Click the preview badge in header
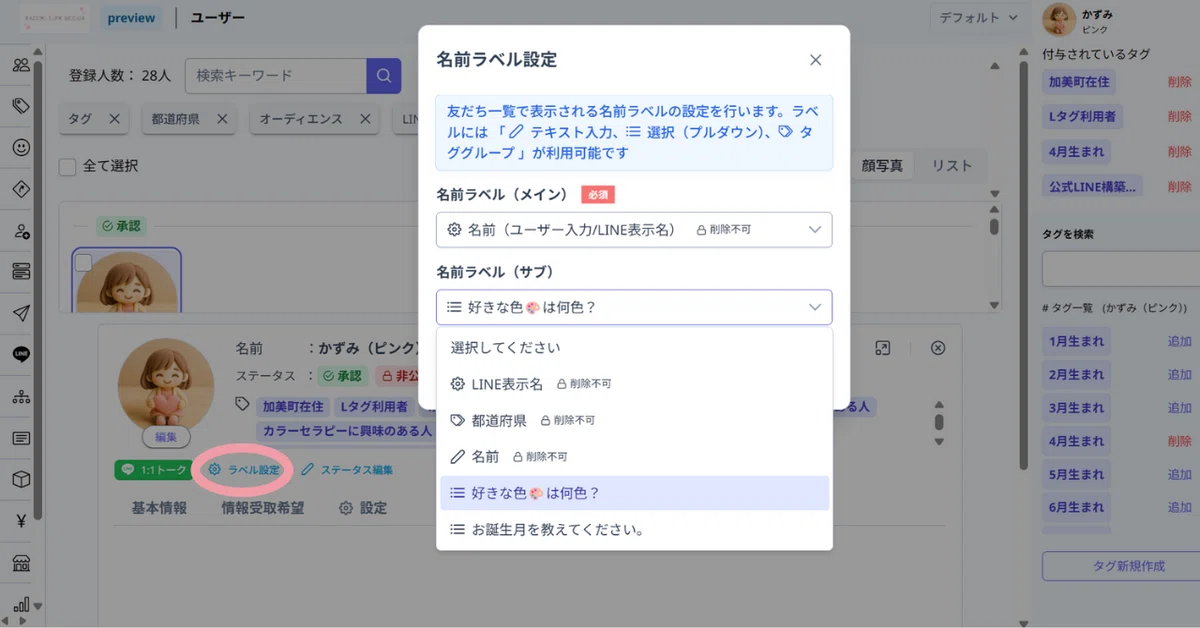Viewport: 1200px width, 628px height. point(131,18)
